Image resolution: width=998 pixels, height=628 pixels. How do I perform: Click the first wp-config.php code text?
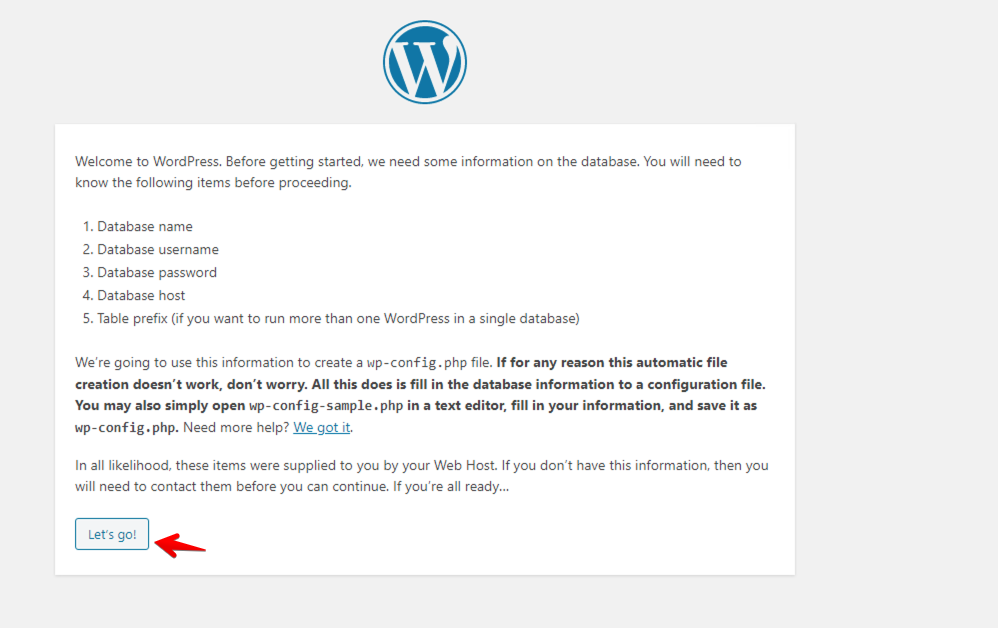417,362
